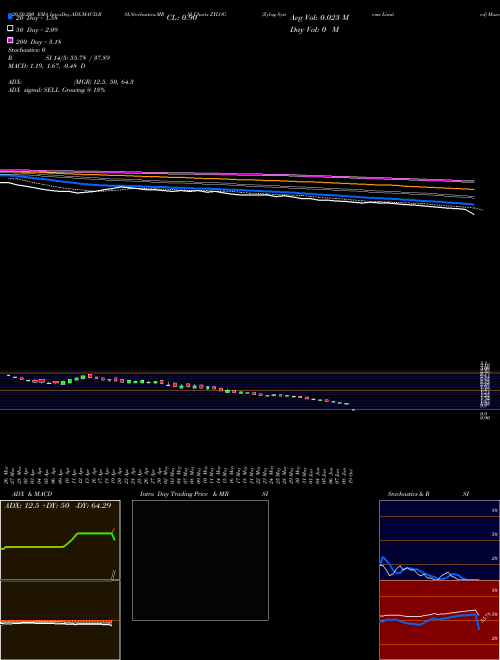Click the magenta 200 Day EMA legend swatch
This screenshot has height=660, width=500.
pyautogui.click(x=10, y=40)
